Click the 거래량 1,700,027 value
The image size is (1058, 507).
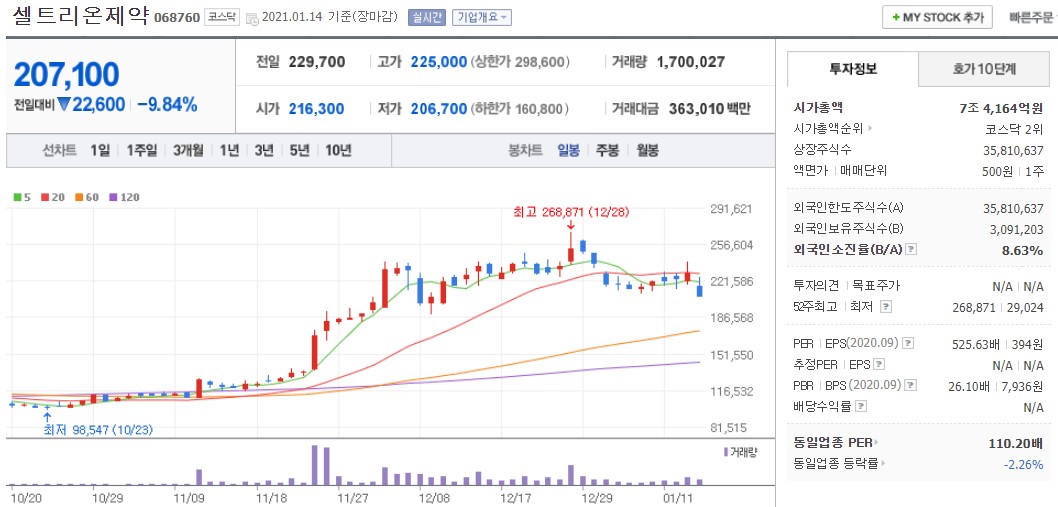point(691,62)
